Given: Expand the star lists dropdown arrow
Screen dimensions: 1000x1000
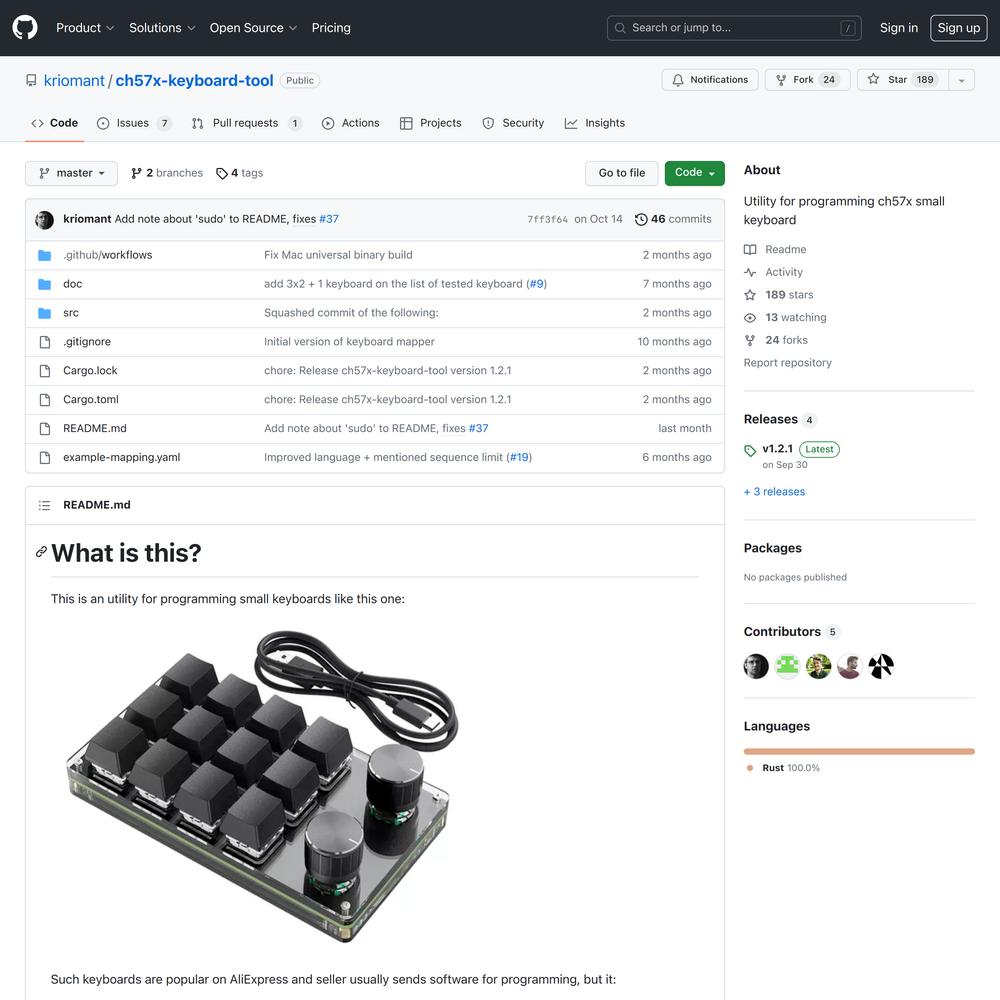Looking at the screenshot, I should 962,80.
